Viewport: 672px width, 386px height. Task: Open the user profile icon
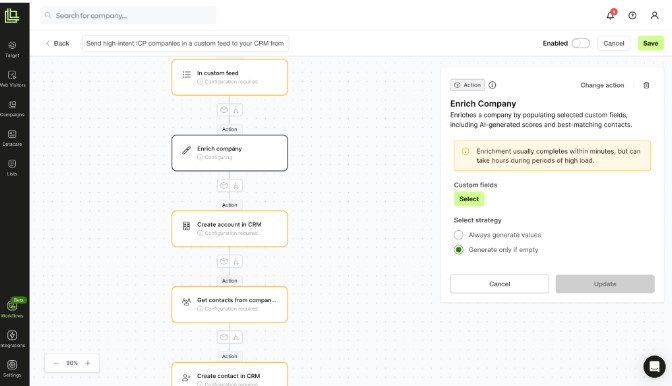[x=654, y=15]
